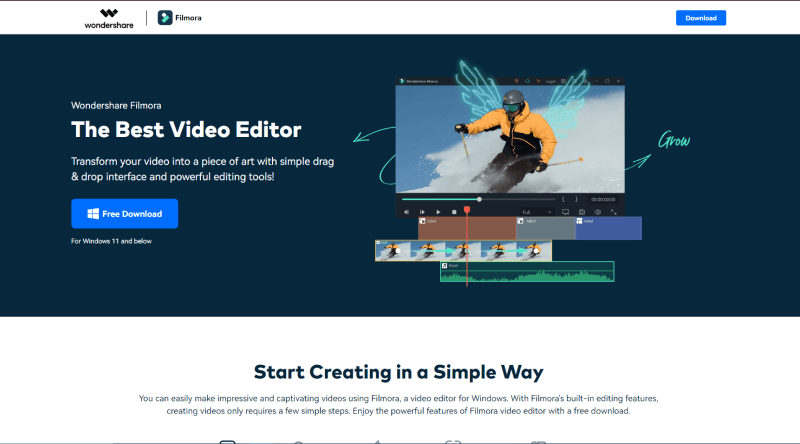Click the stop square in the Filmora preview
Screen dimensions: 800x444
point(454,212)
